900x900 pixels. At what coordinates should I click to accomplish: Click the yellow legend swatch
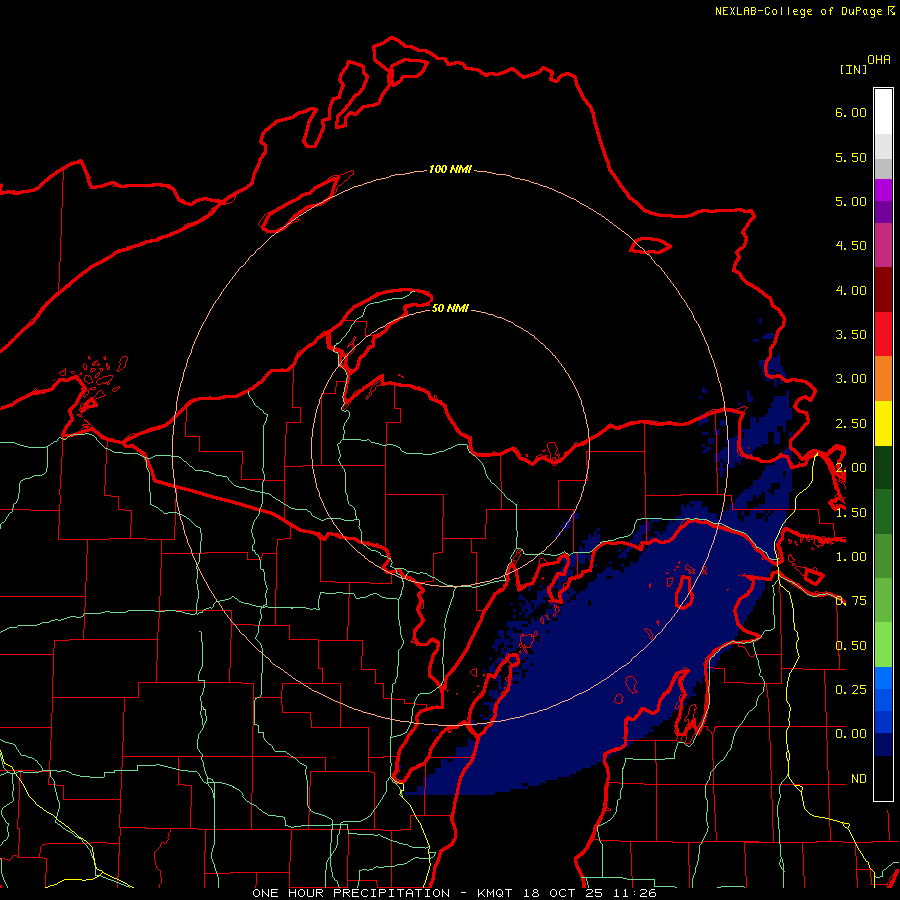(883, 423)
